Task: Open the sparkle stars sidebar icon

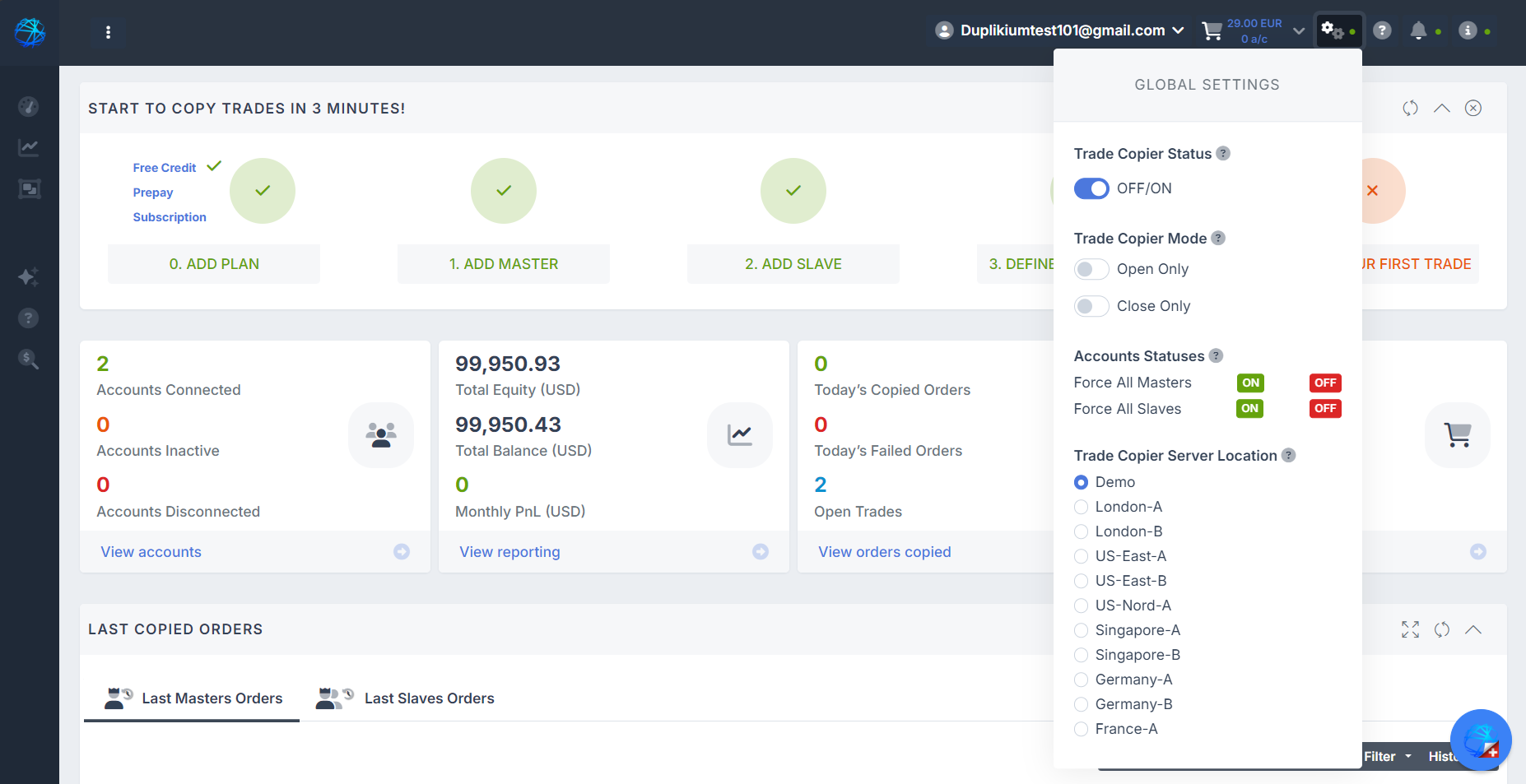Action: point(29,276)
